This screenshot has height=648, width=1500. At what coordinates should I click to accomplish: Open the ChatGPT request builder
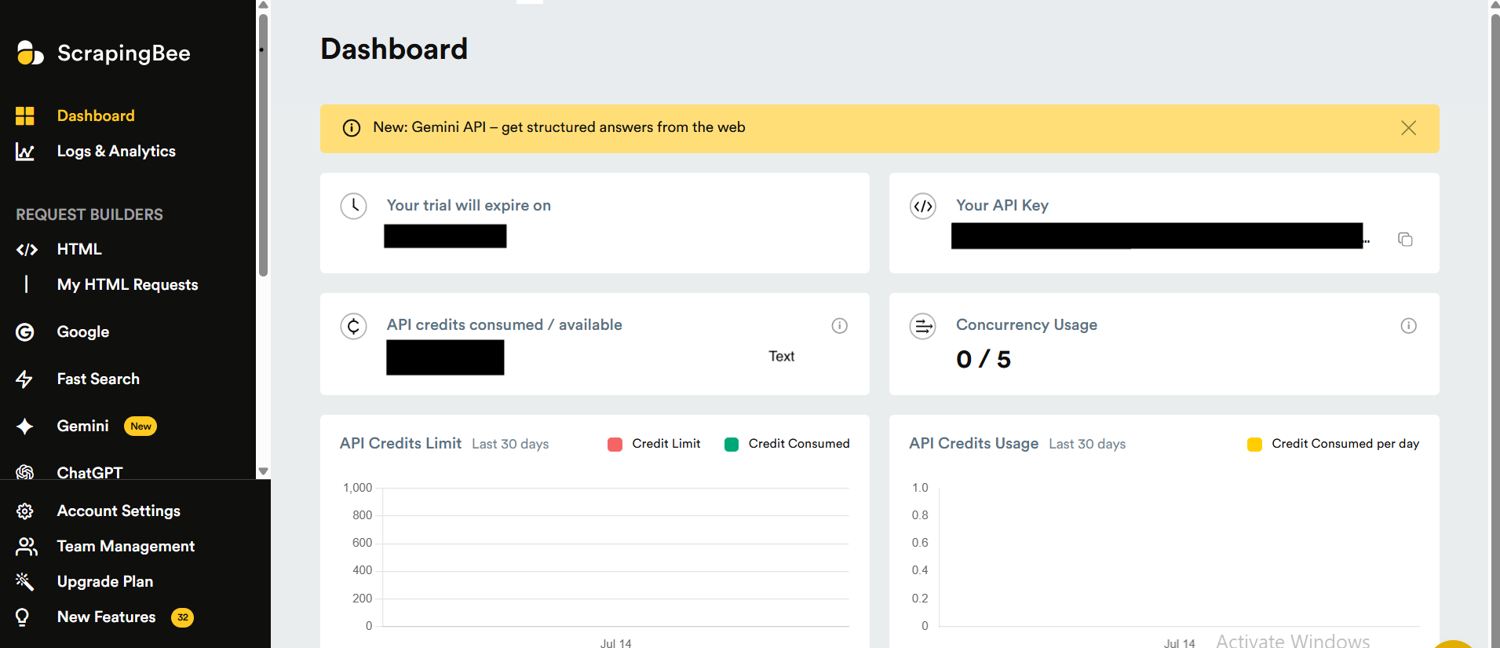click(90, 472)
